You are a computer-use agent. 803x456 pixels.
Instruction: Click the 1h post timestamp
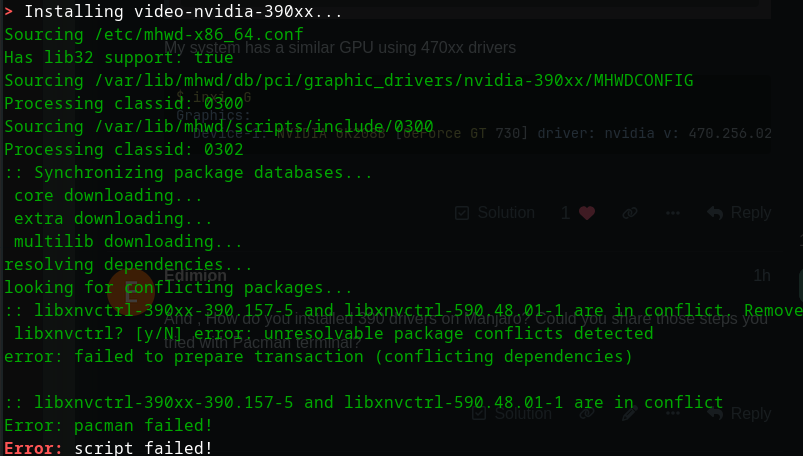(762, 276)
